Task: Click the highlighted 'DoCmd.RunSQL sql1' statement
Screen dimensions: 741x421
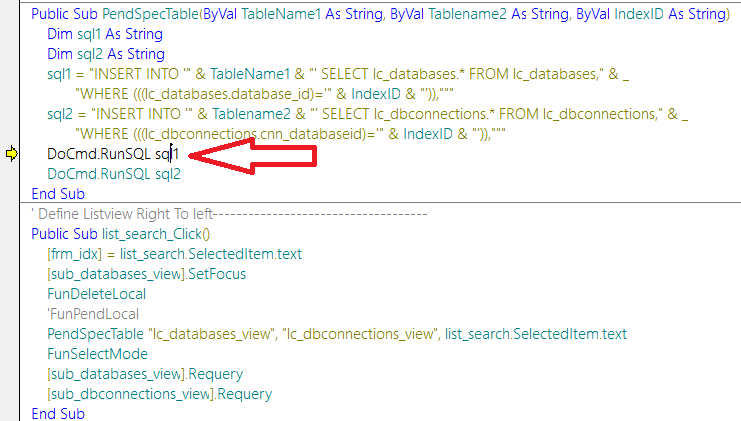Action: tap(112, 154)
